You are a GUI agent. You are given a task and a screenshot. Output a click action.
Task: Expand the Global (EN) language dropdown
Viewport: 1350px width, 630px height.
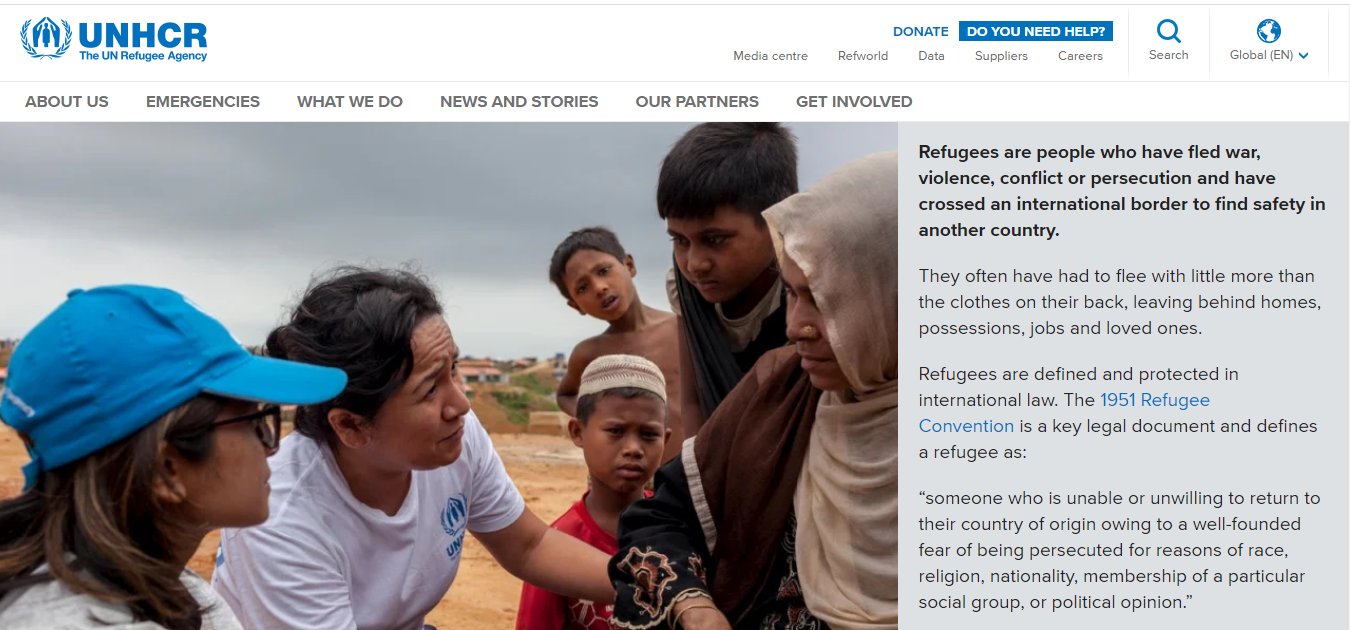pyautogui.click(x=1269, y=55)
